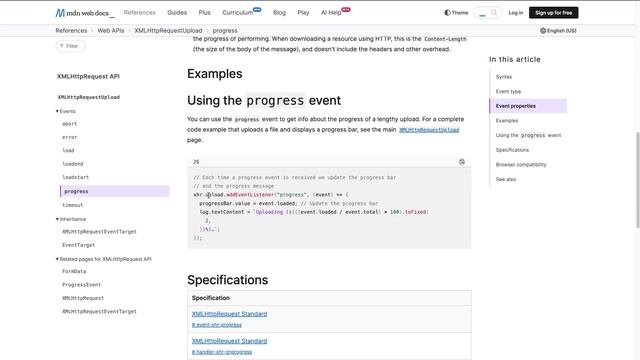Jump to Browser compatibility in outline
The height and width of the screenshot is (360, 640).
coord(521,164)
